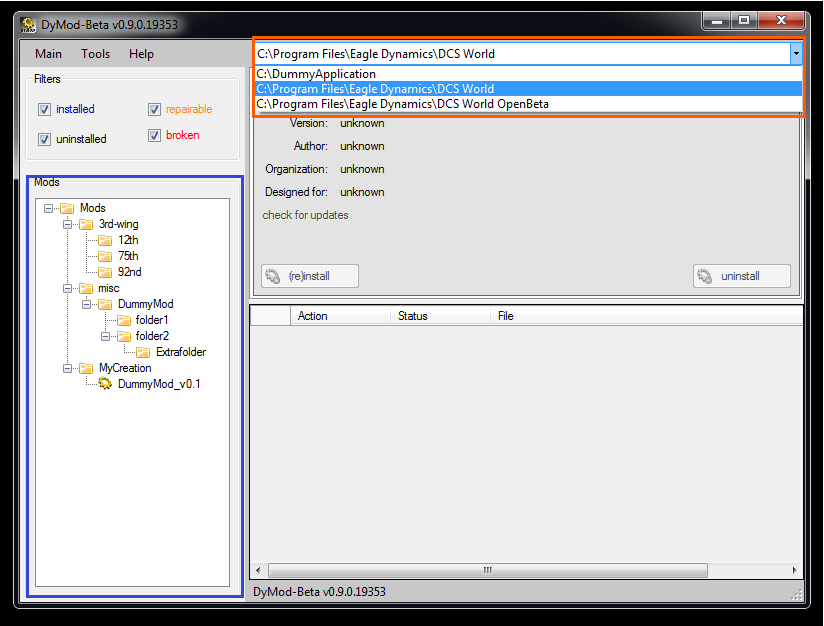Click the horizontal scrollbar thumb

click(x=488, y=570)
